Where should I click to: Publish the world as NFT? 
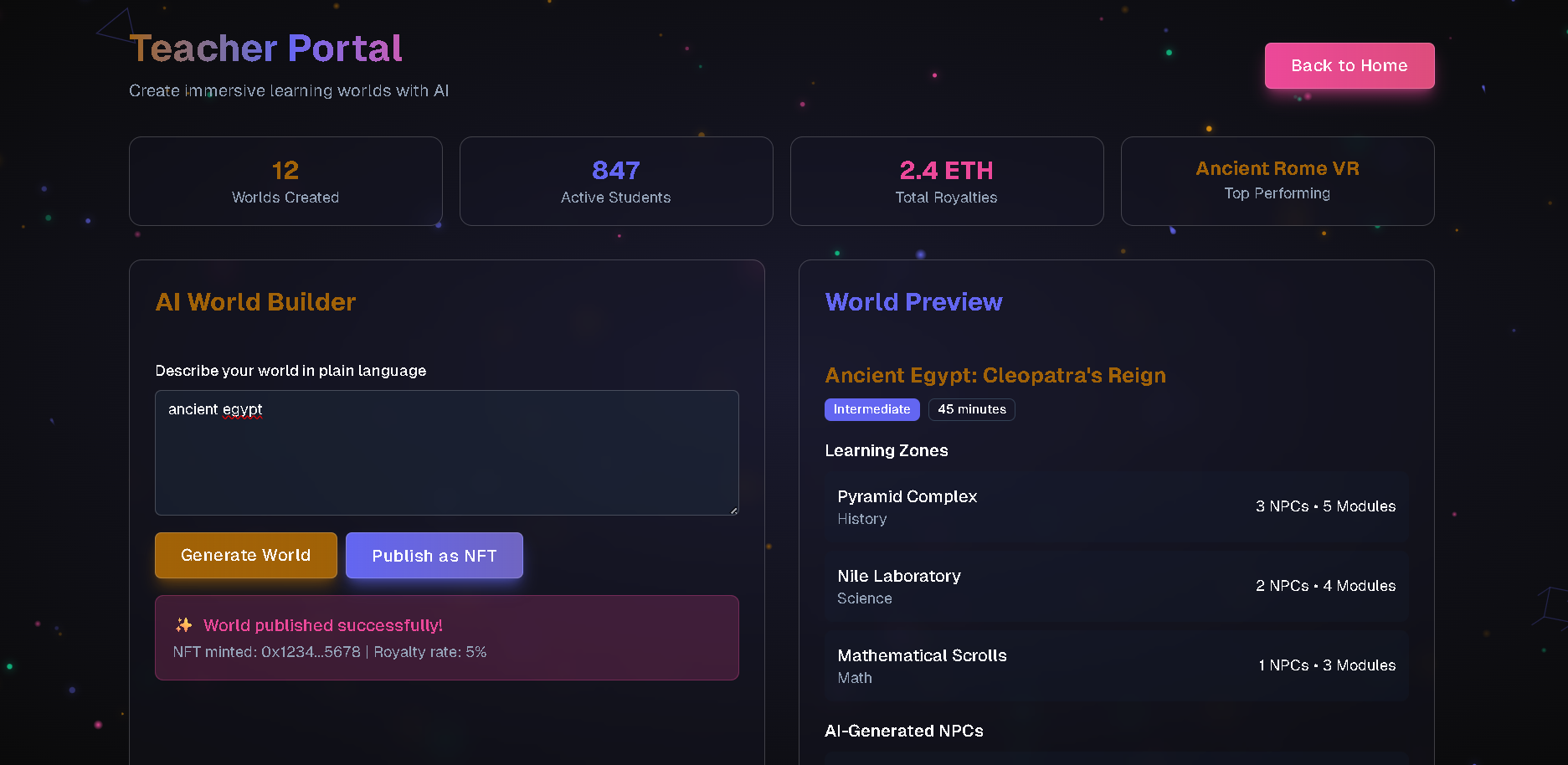pyautogui.click(x=434, y=555)
